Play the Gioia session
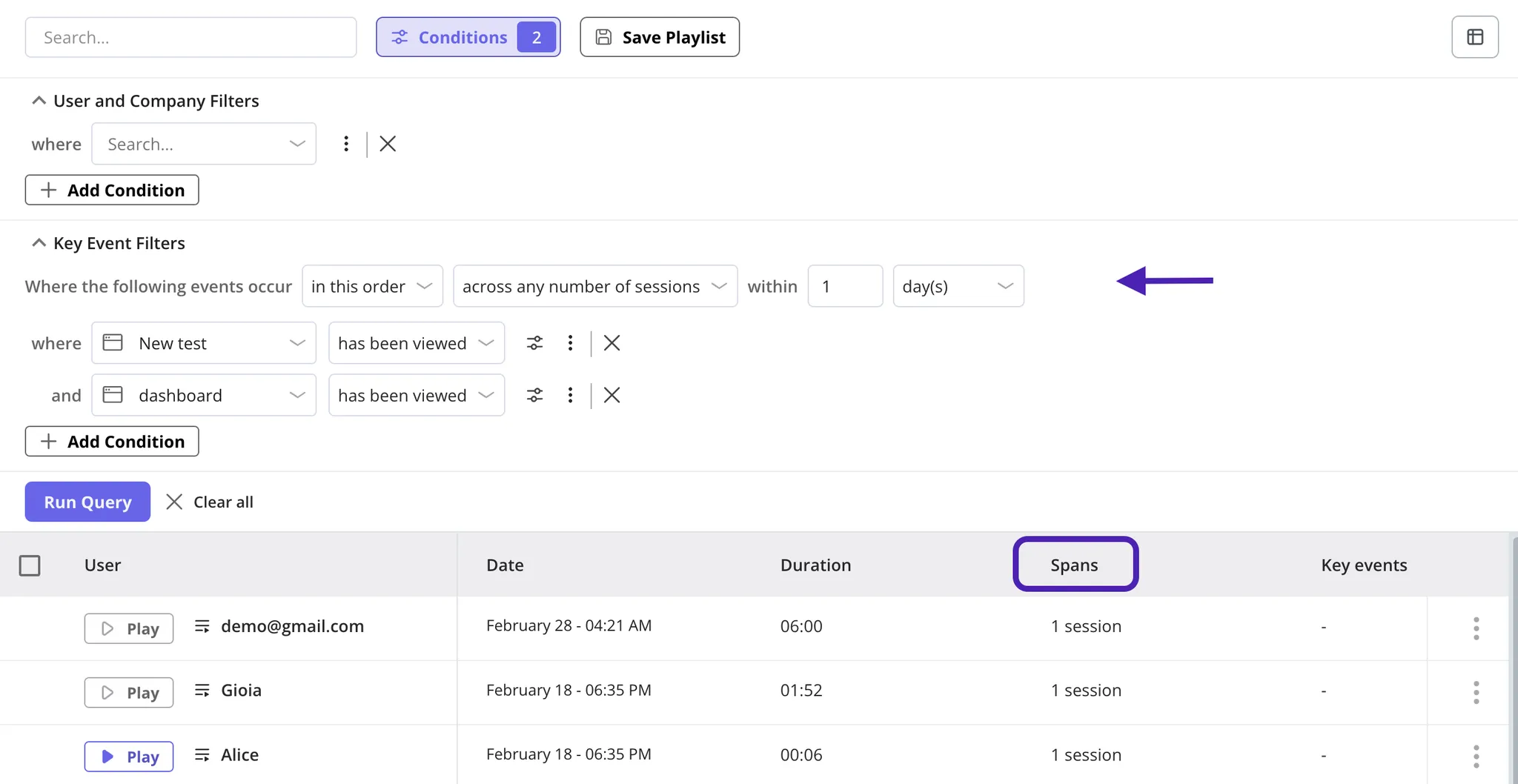Image resolution: width=1518 pixels, height=784 pixels. click(129, 692)
